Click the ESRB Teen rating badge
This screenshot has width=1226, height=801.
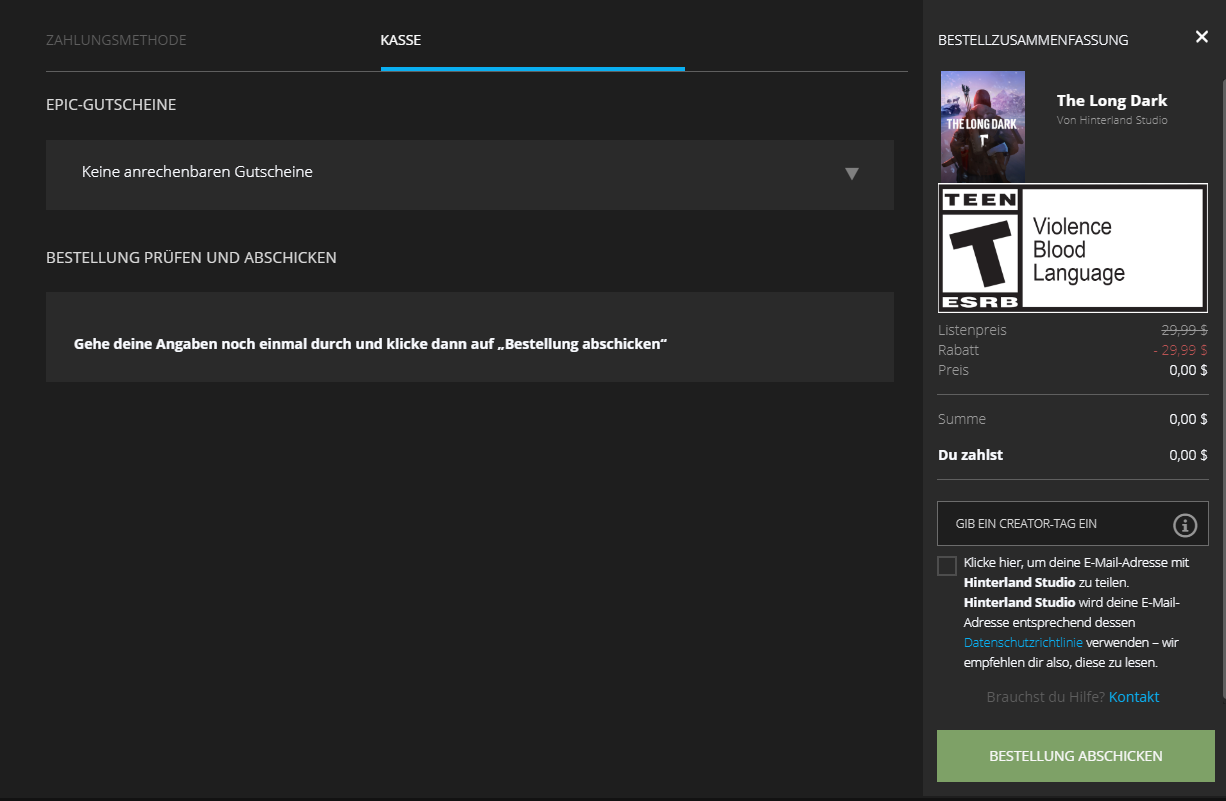tap(979, 249)
